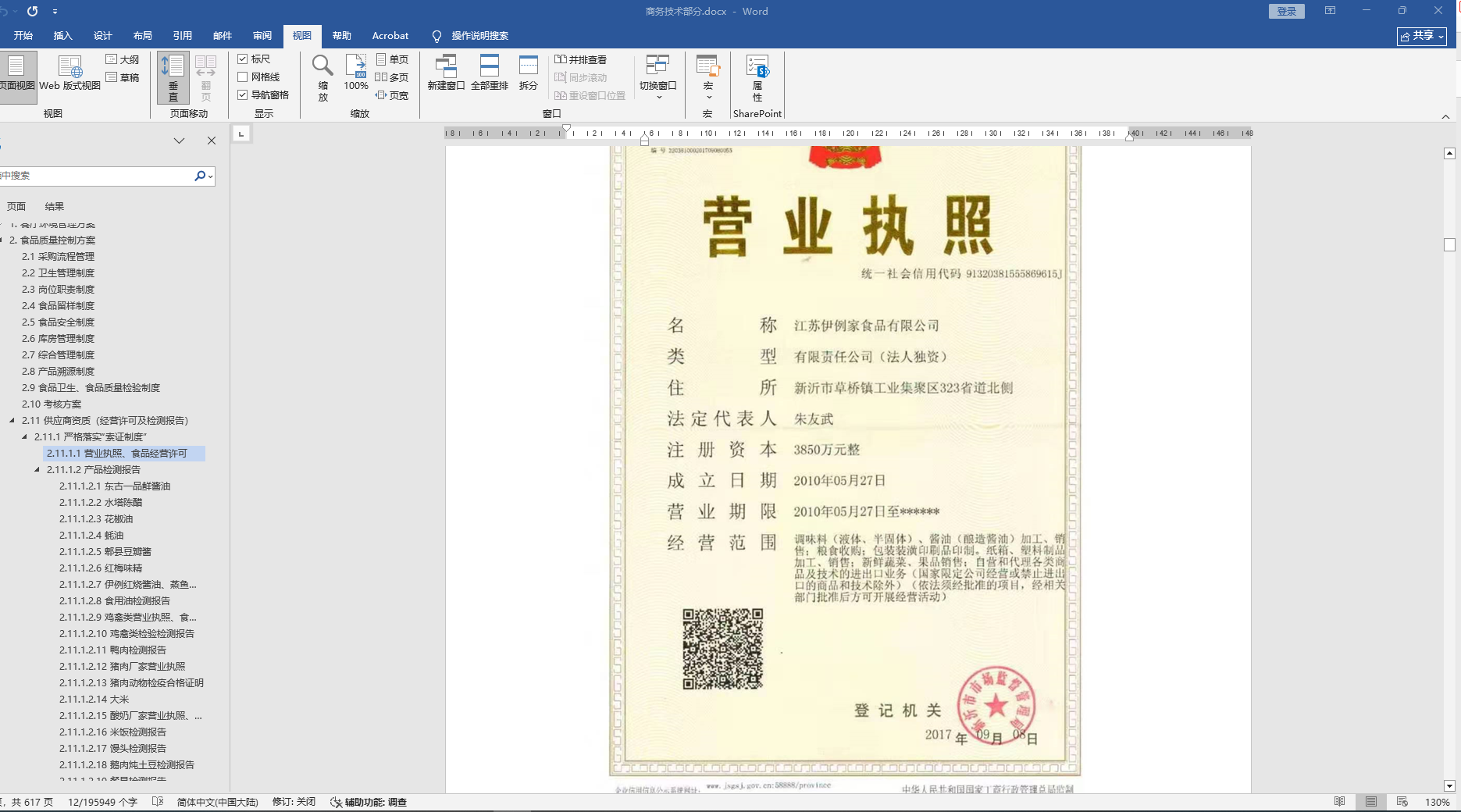Enable the Gridlines (网格线) checkbox
This screenshot has width=1461, height=812.
point(243,77)
